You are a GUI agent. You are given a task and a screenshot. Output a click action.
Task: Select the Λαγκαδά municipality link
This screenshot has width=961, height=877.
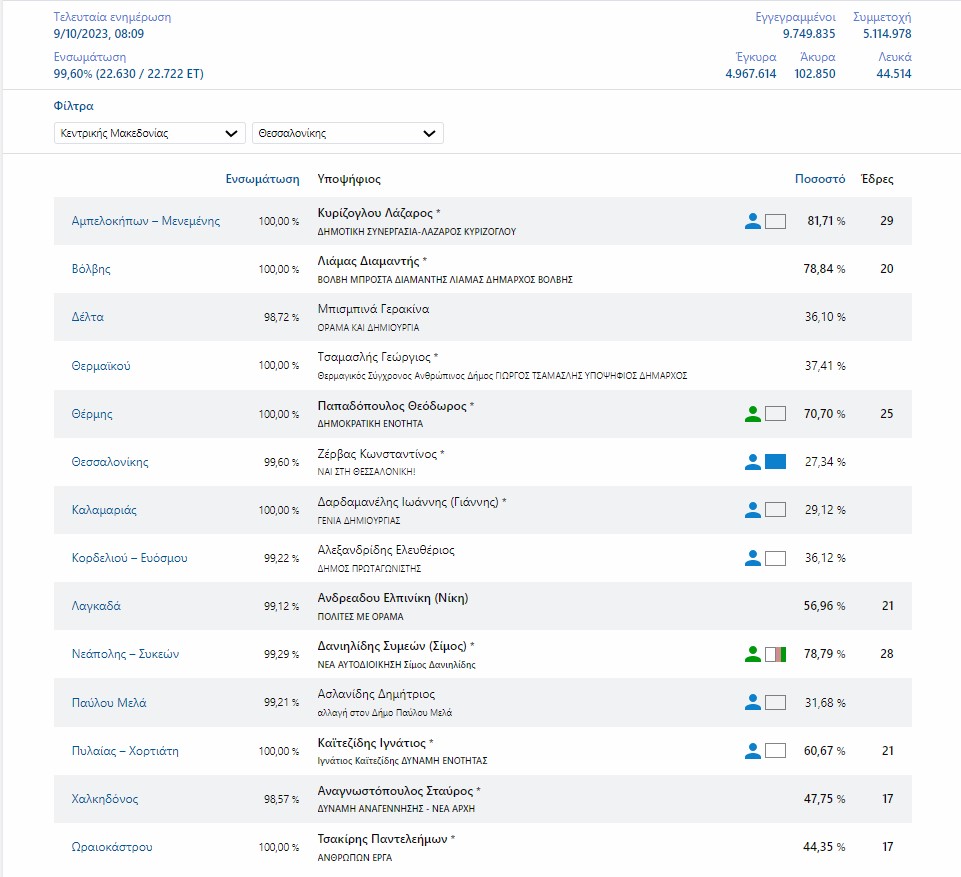(96, 606)
